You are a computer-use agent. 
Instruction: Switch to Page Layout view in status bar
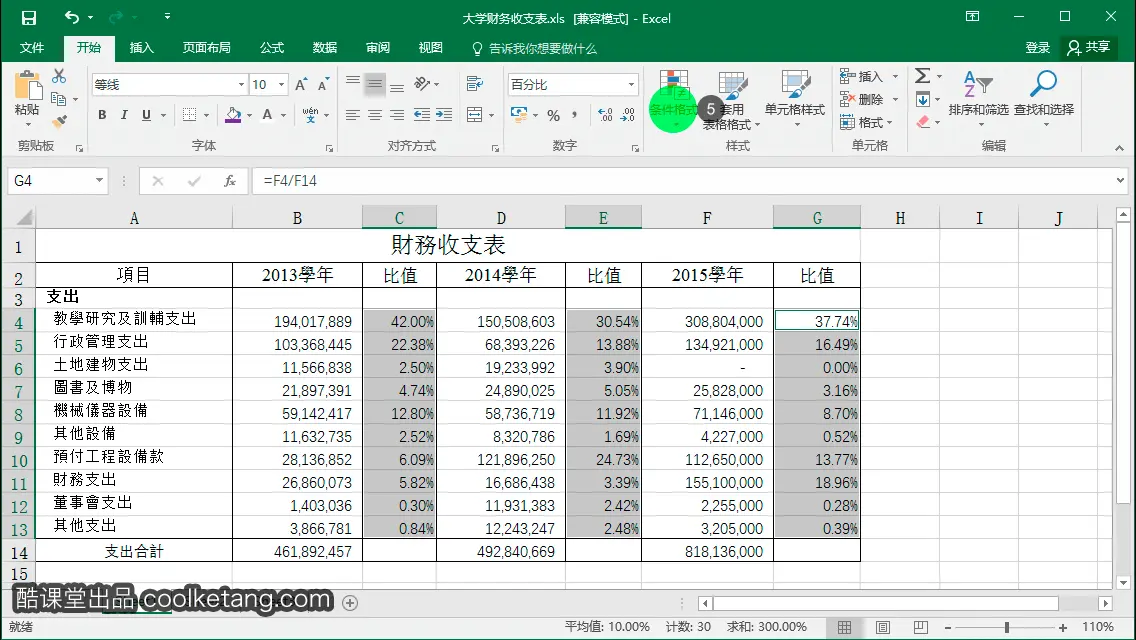coord(882,627)
